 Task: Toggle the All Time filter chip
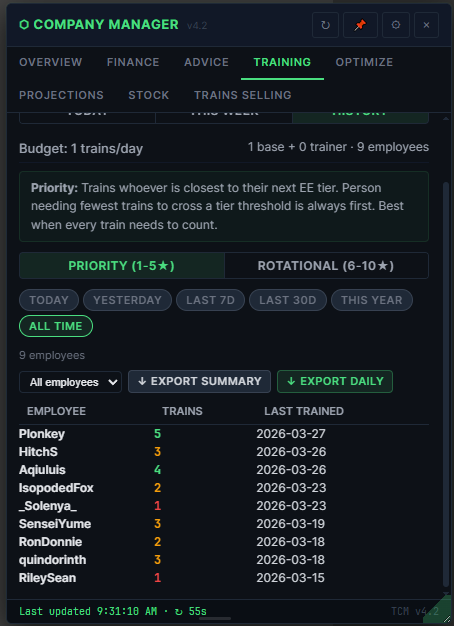[x=56, y=326]
